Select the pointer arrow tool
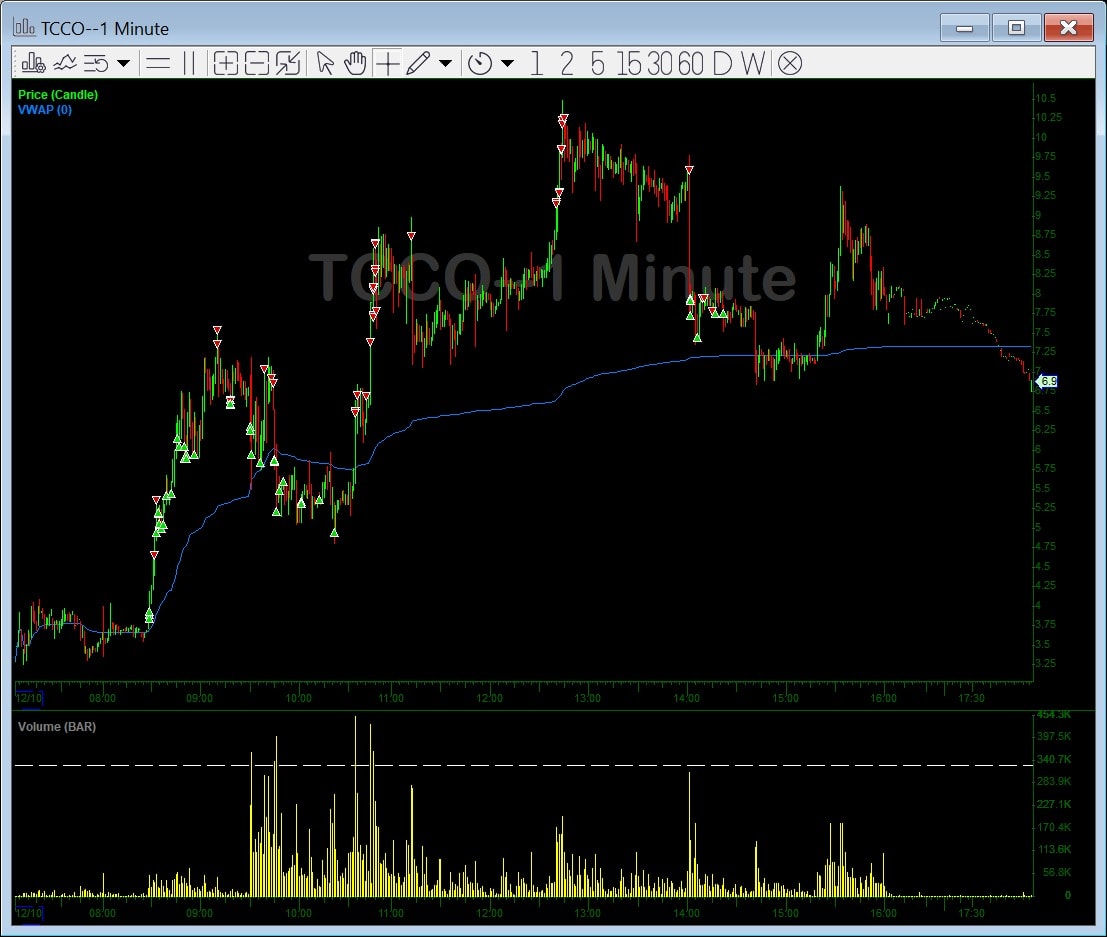The height and width of the screenshot is (937, 1107). (324, 63)
